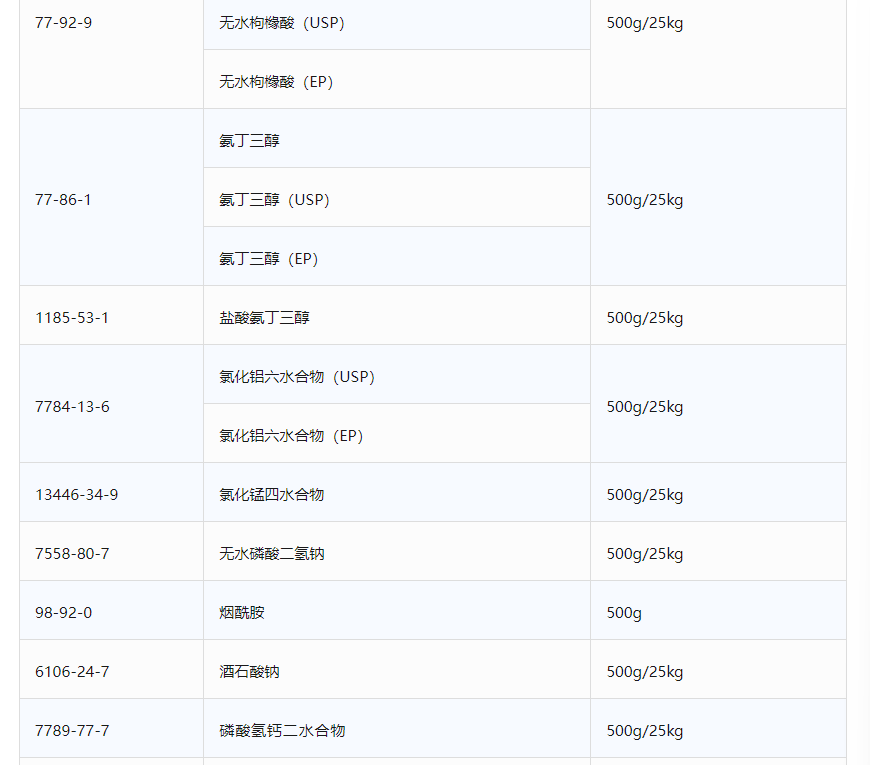Click the 无水磷酸二氢钠 product name
The height and width of the screenshot is (765, 870).
(x=272, y=554)
